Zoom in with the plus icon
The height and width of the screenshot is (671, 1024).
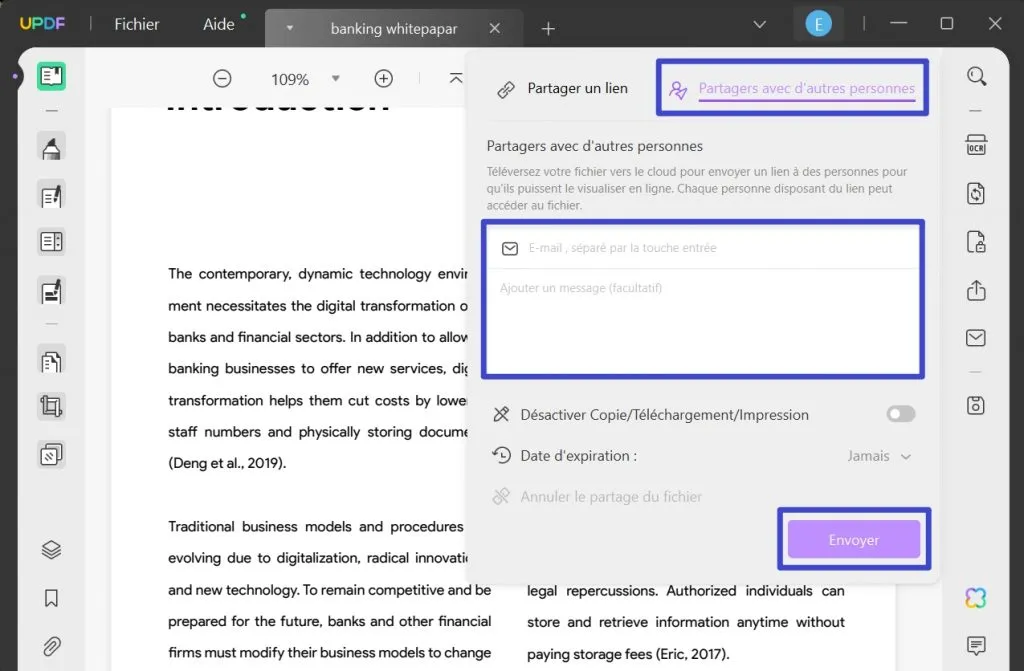click(383, 79)
